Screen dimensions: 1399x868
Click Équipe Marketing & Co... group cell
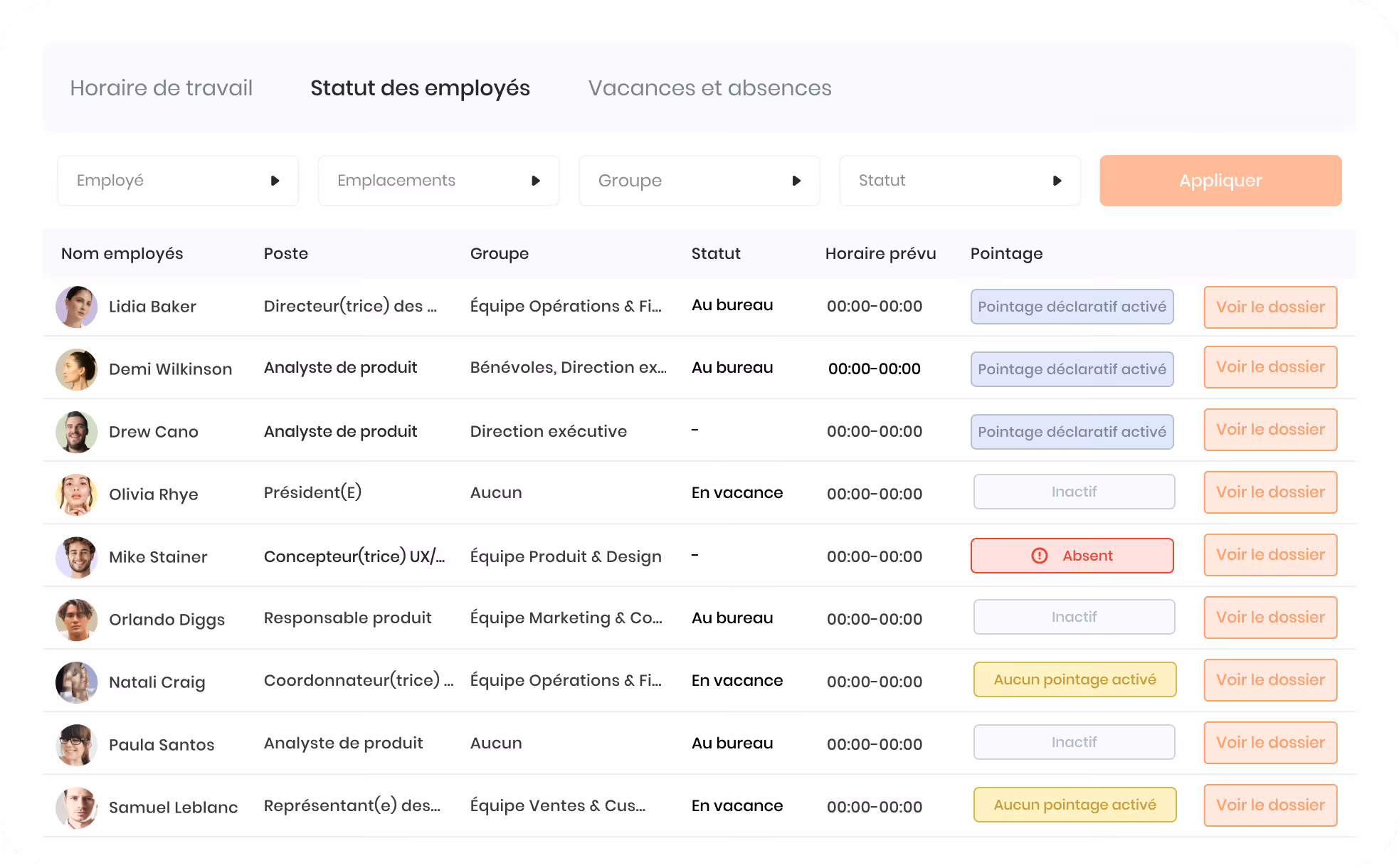566,618
